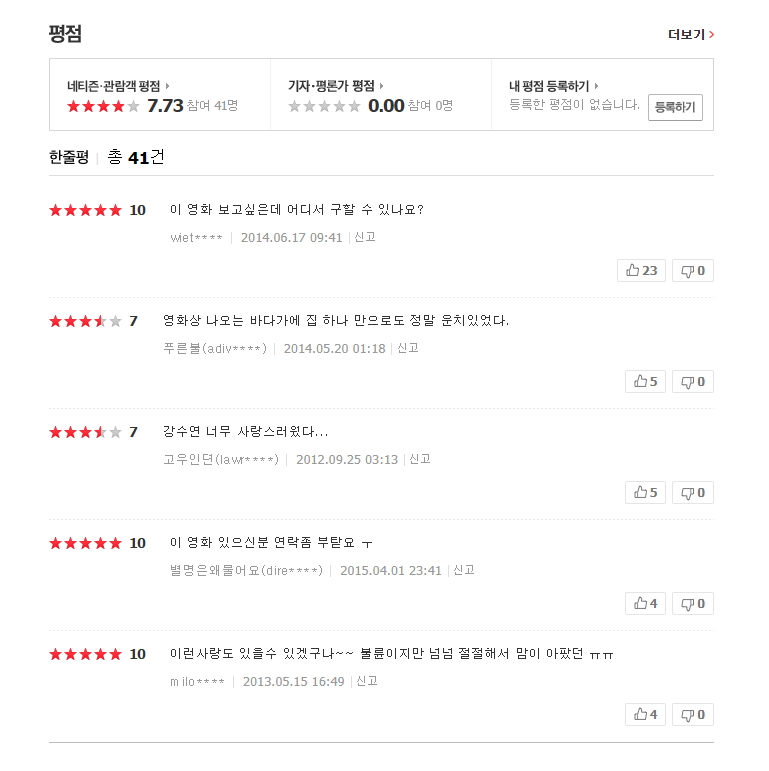Thumbs-up the 별명은왜물어요 review
This screenshot has height=771, width=769.
644,604
